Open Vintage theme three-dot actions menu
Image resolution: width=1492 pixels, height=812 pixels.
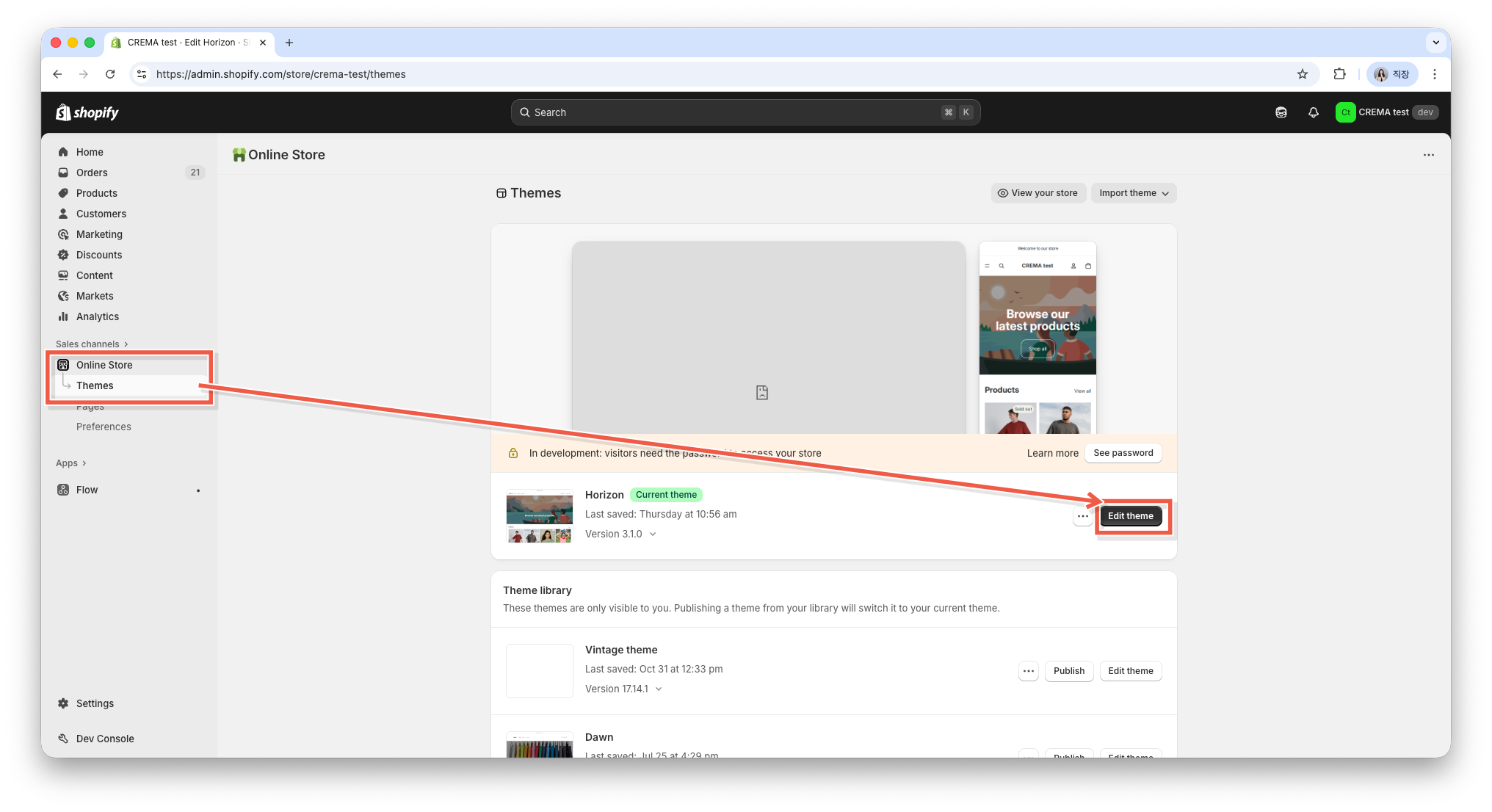1028,671
